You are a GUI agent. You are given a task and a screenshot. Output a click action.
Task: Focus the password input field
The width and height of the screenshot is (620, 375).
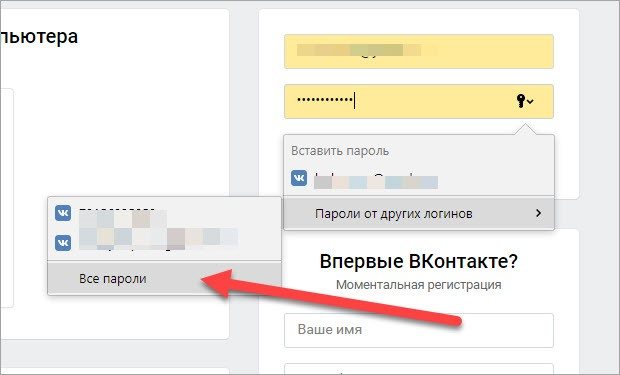click(x=419, y=101)
